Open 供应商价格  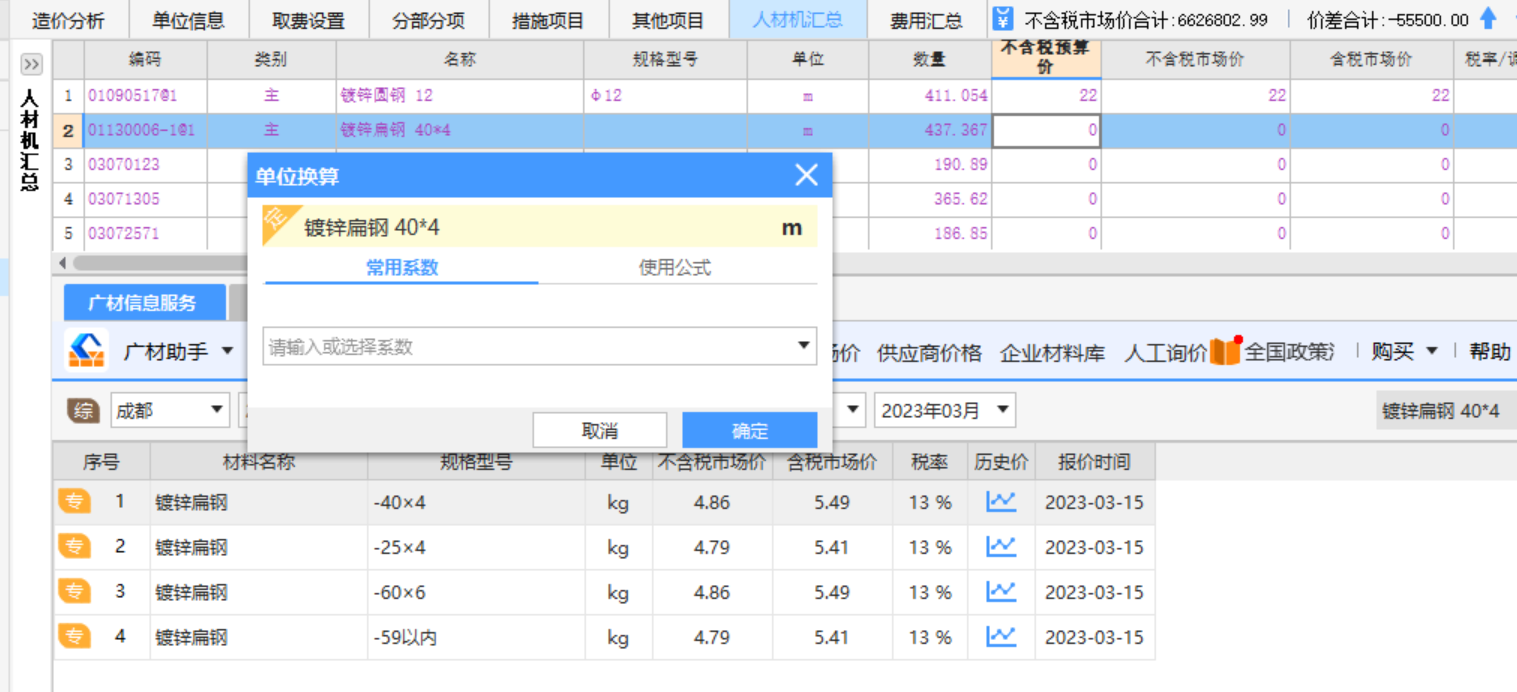pos(929,352)
